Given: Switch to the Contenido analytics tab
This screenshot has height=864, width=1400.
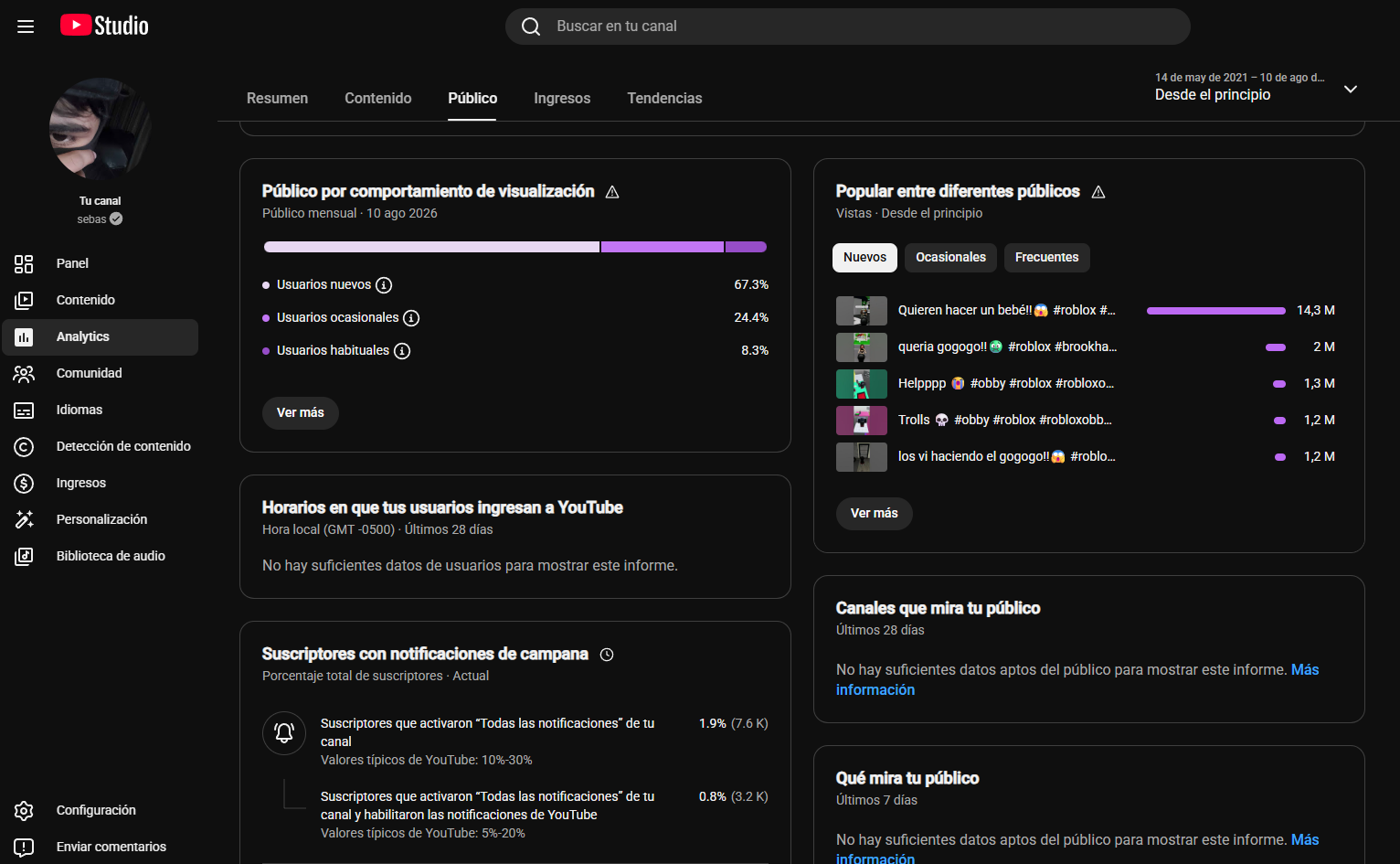Looking at the screenshot, I should coord(378,99).
